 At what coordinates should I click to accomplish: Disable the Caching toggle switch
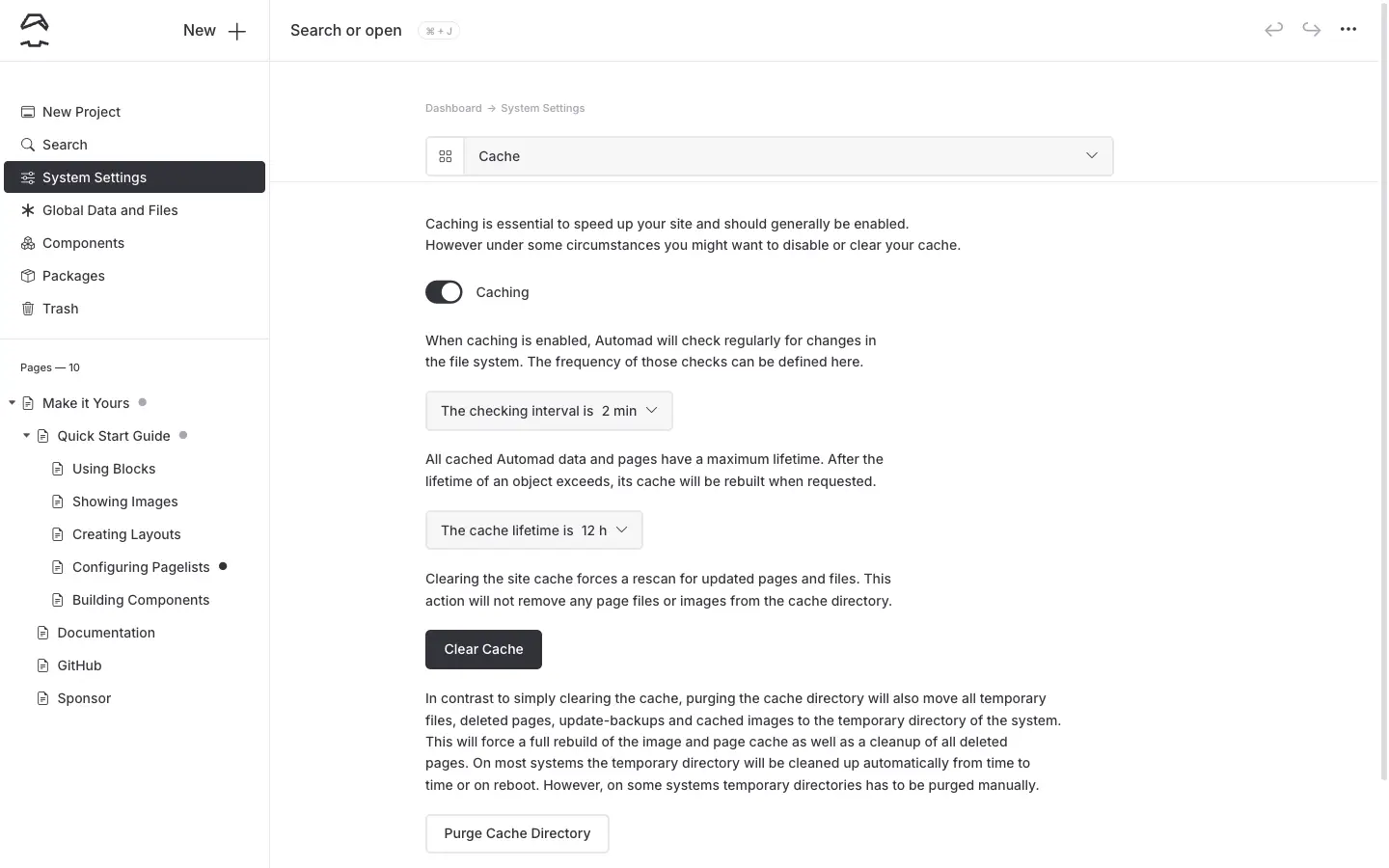coord(444,292)
